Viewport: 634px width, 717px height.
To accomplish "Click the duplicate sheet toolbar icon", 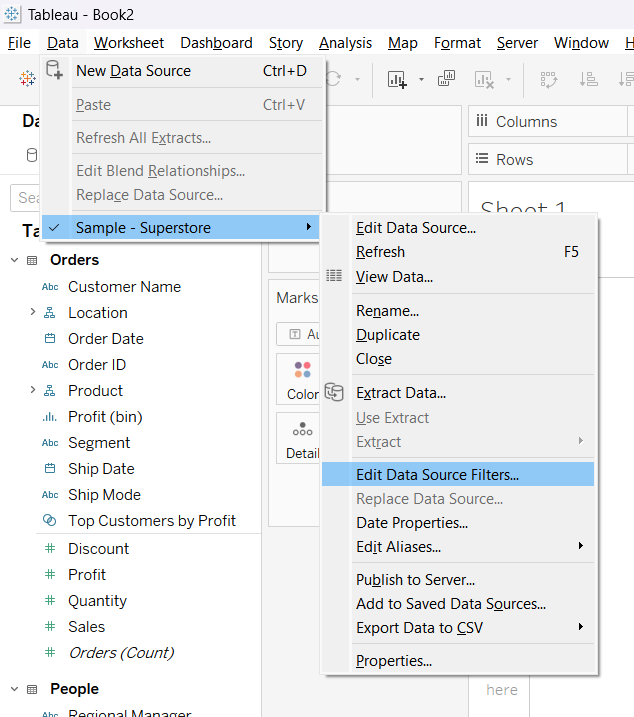I will click(x=447, y=79).
